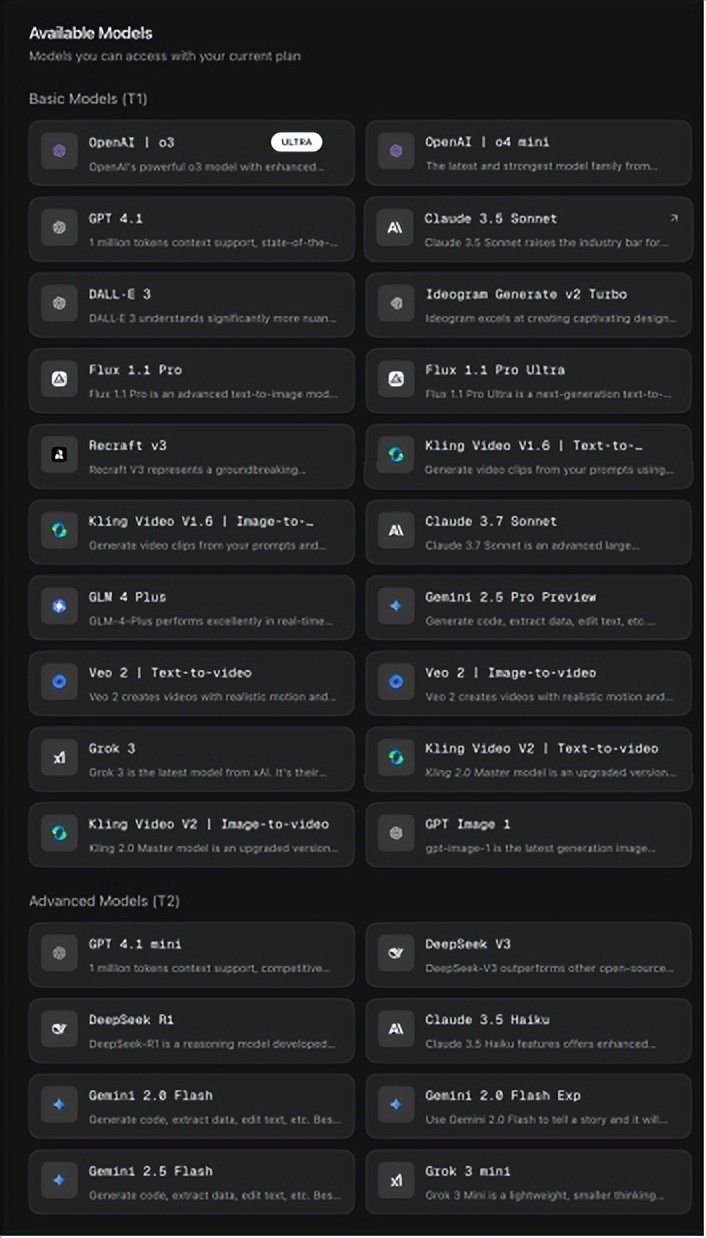Screen dimensions: 706x1238
Task: Click the ULTRA badge on OpenAI o3
Action: point(296,143)
